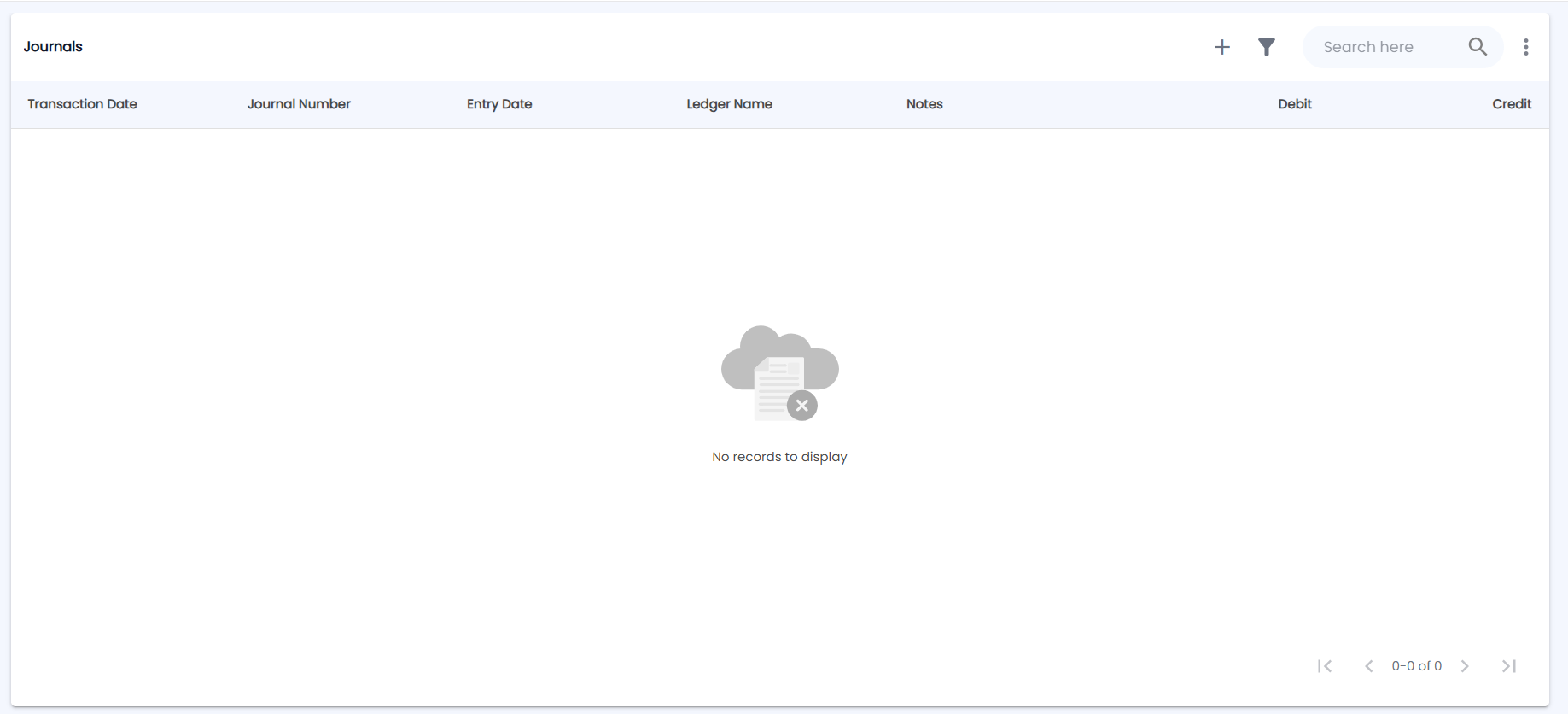Add a new journal with the plus icon
Image resolution: width=1568 pixels, height=714 pixels.
(x=1222, y=47)
